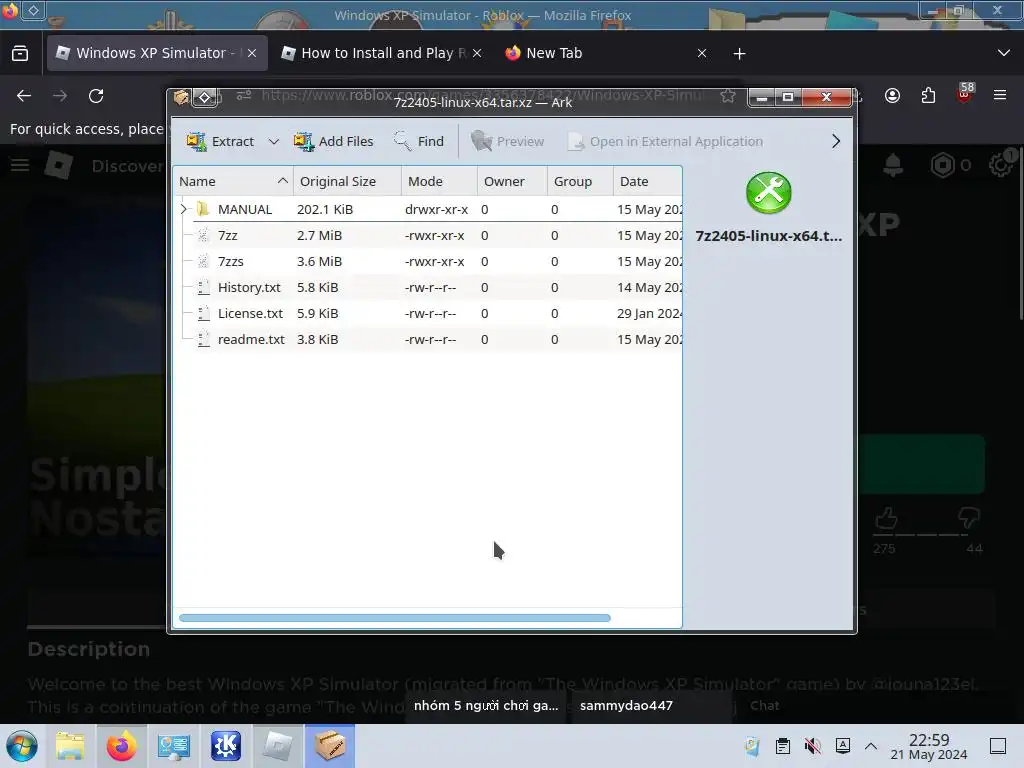Open the clipboard tray icon
The height and width of the screenshot is (768, 1024).
[782, 746]
